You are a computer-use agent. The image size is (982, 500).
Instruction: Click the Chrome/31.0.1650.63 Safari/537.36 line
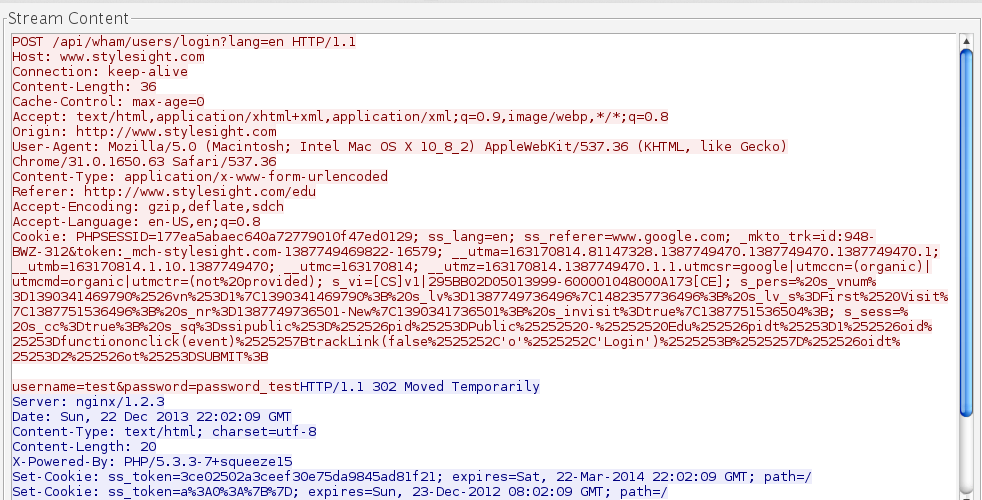[x=144, y=162]
